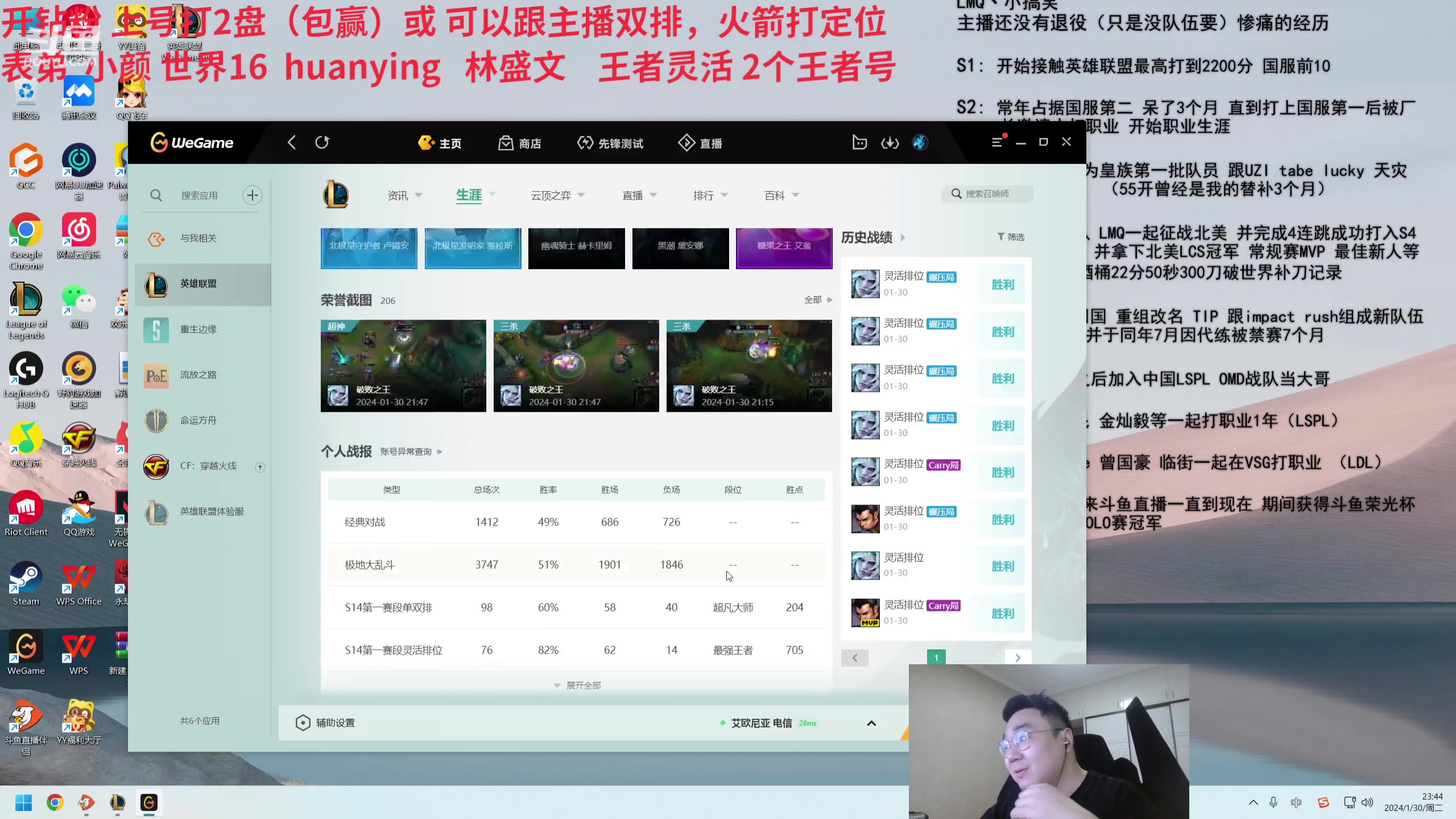The width and height of the screenshot is (1456, 819).
Task: Open 辅助设置 settings
Action: click(x=325, y=723)
